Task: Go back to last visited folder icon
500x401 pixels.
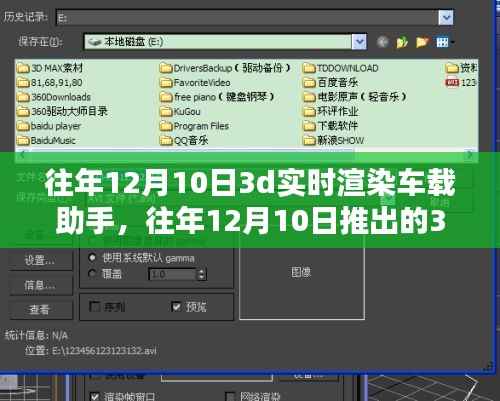Action: (383, 42)
